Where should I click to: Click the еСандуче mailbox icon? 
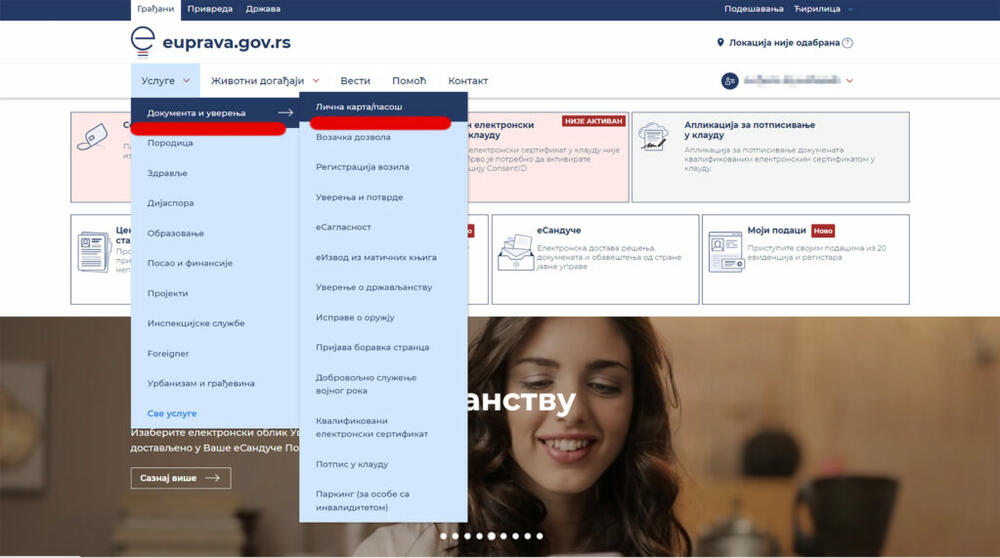(x=516, y=253)
